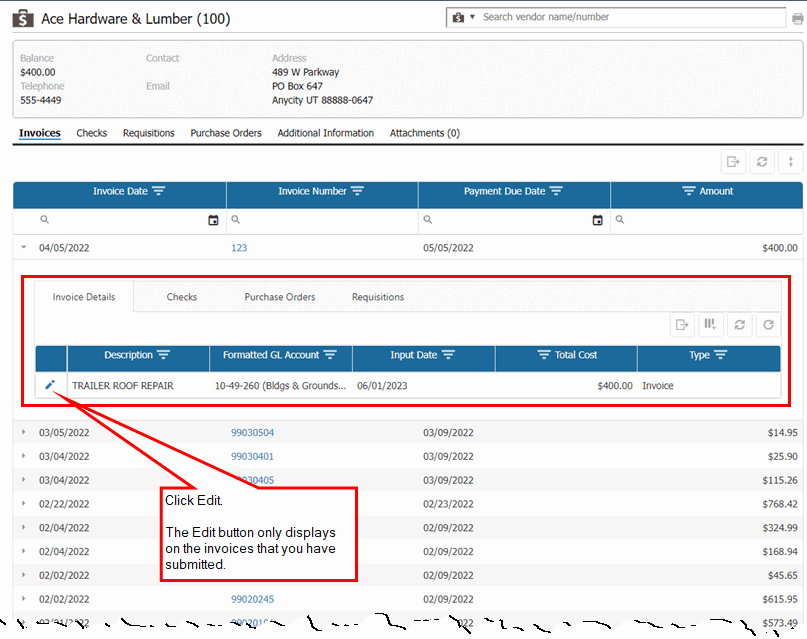Open the filter icon on Invoice Date header

coord(159,191)
